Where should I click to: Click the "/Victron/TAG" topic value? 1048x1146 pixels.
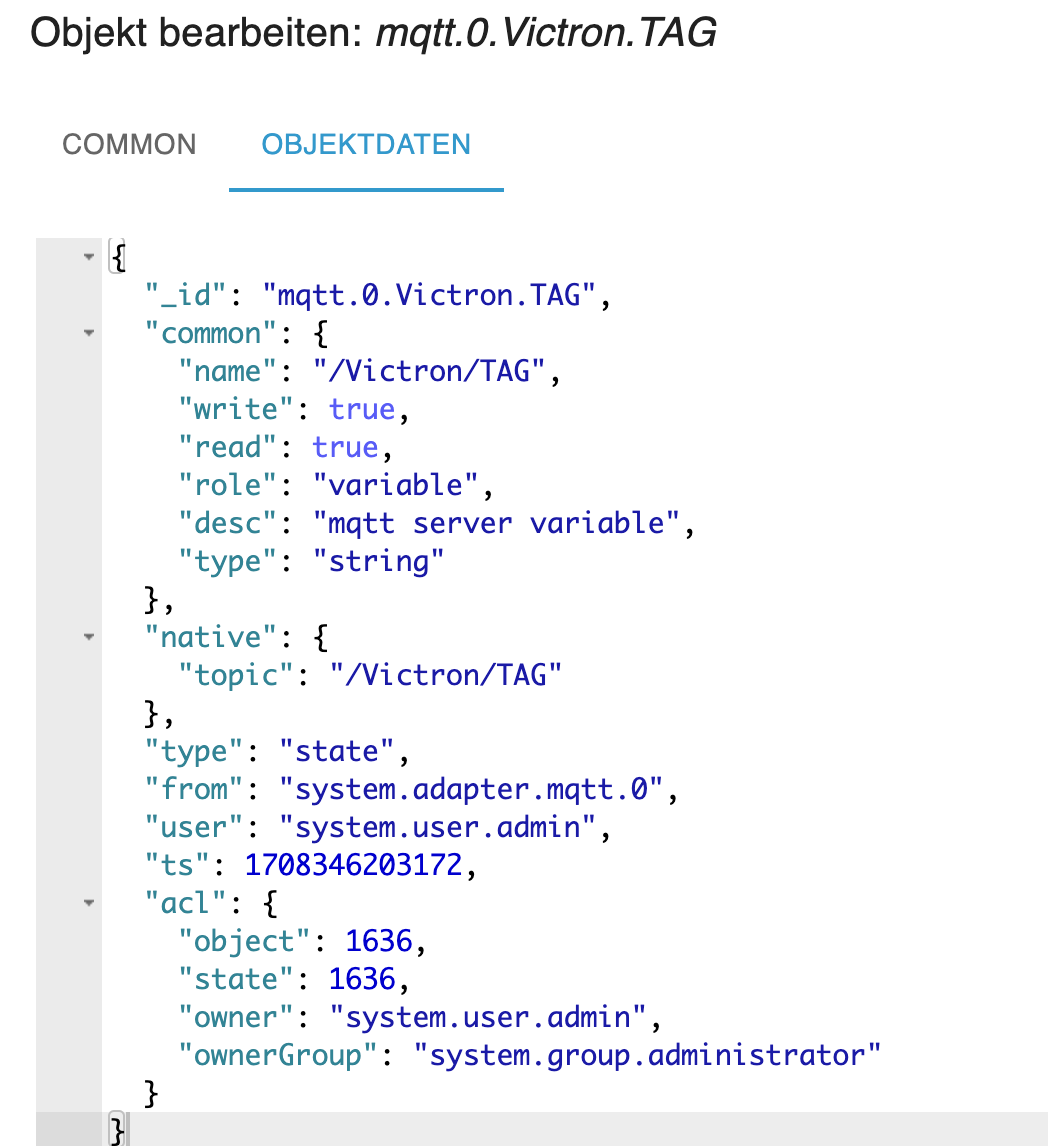[446, 675]
